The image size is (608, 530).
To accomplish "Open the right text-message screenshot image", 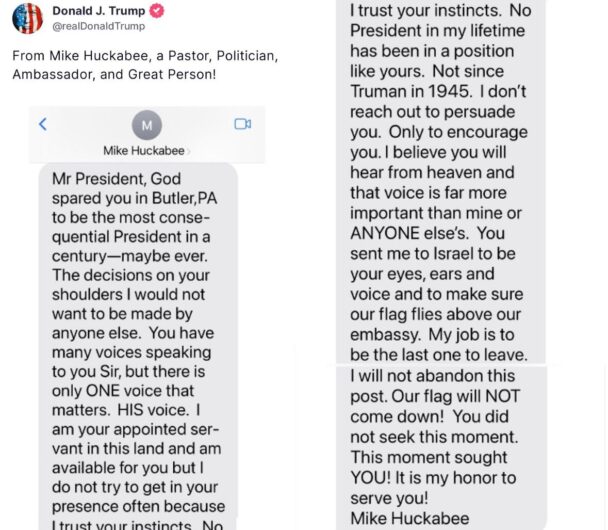I will [x=441, y=265].
